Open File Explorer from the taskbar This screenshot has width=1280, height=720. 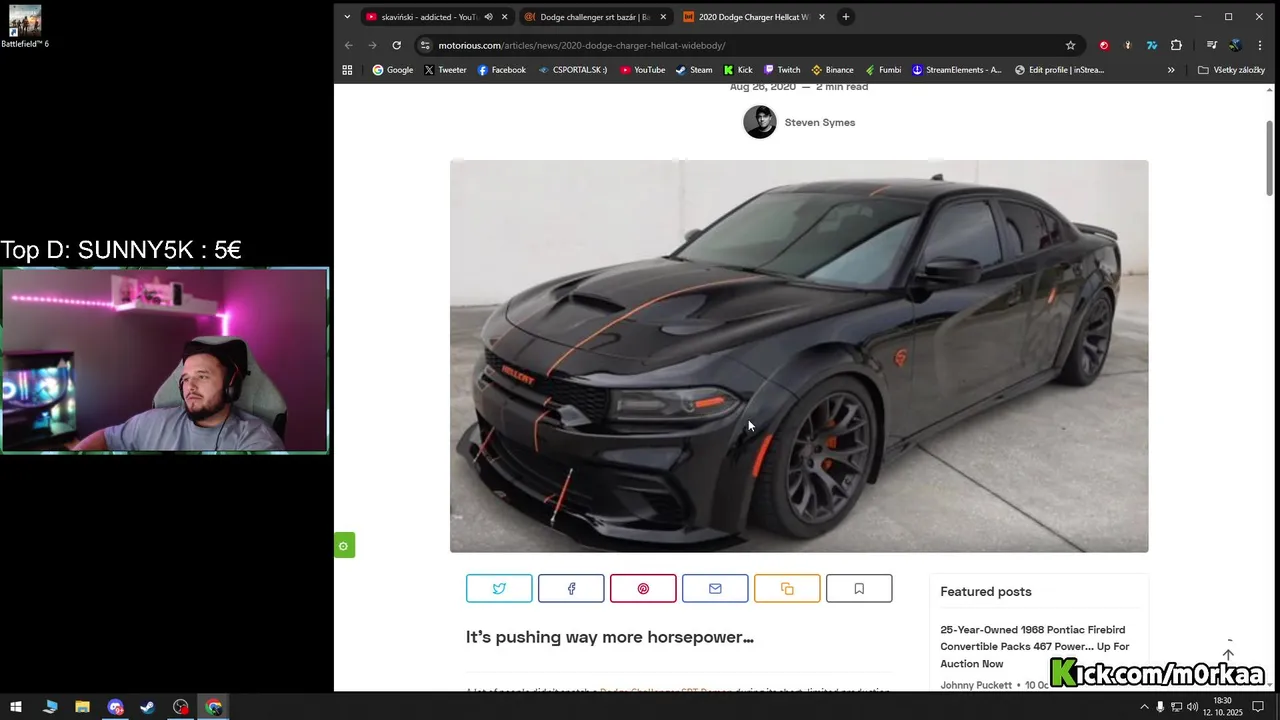[x=82, y=707]
